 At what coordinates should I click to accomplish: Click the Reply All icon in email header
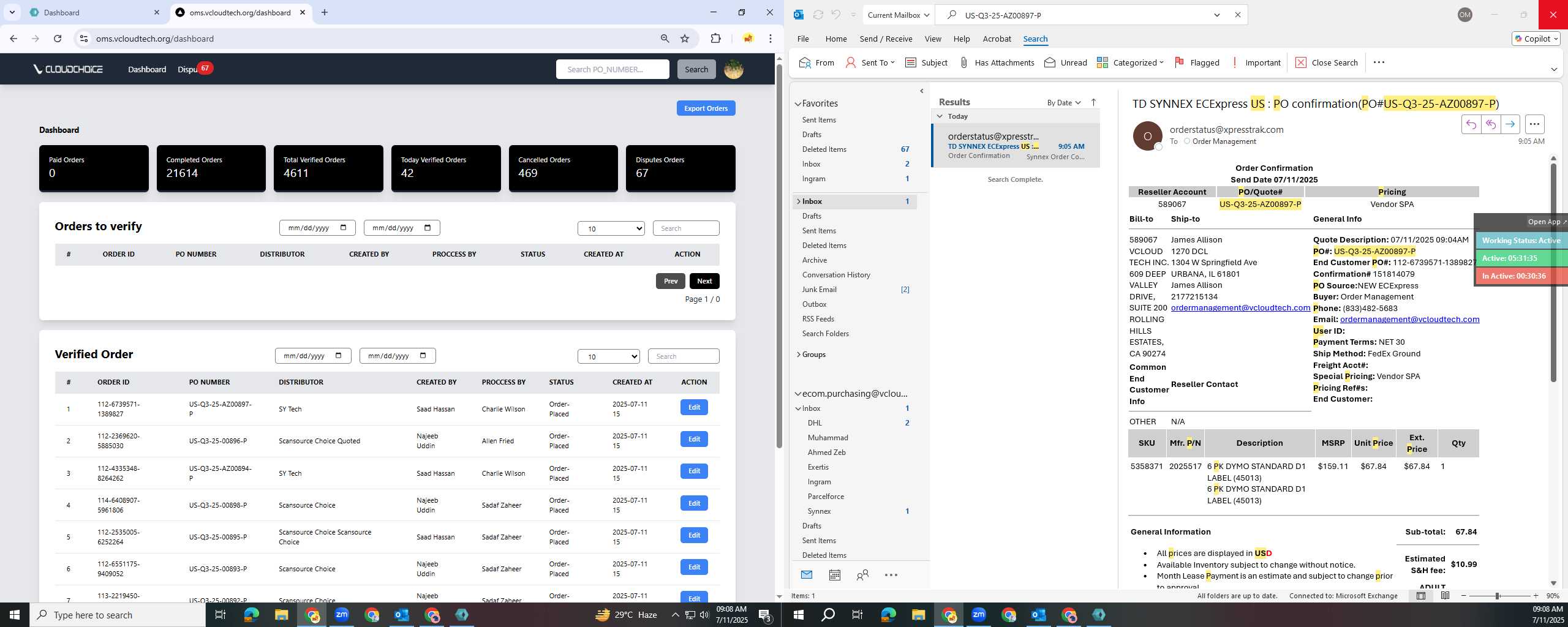point(1490,124)
